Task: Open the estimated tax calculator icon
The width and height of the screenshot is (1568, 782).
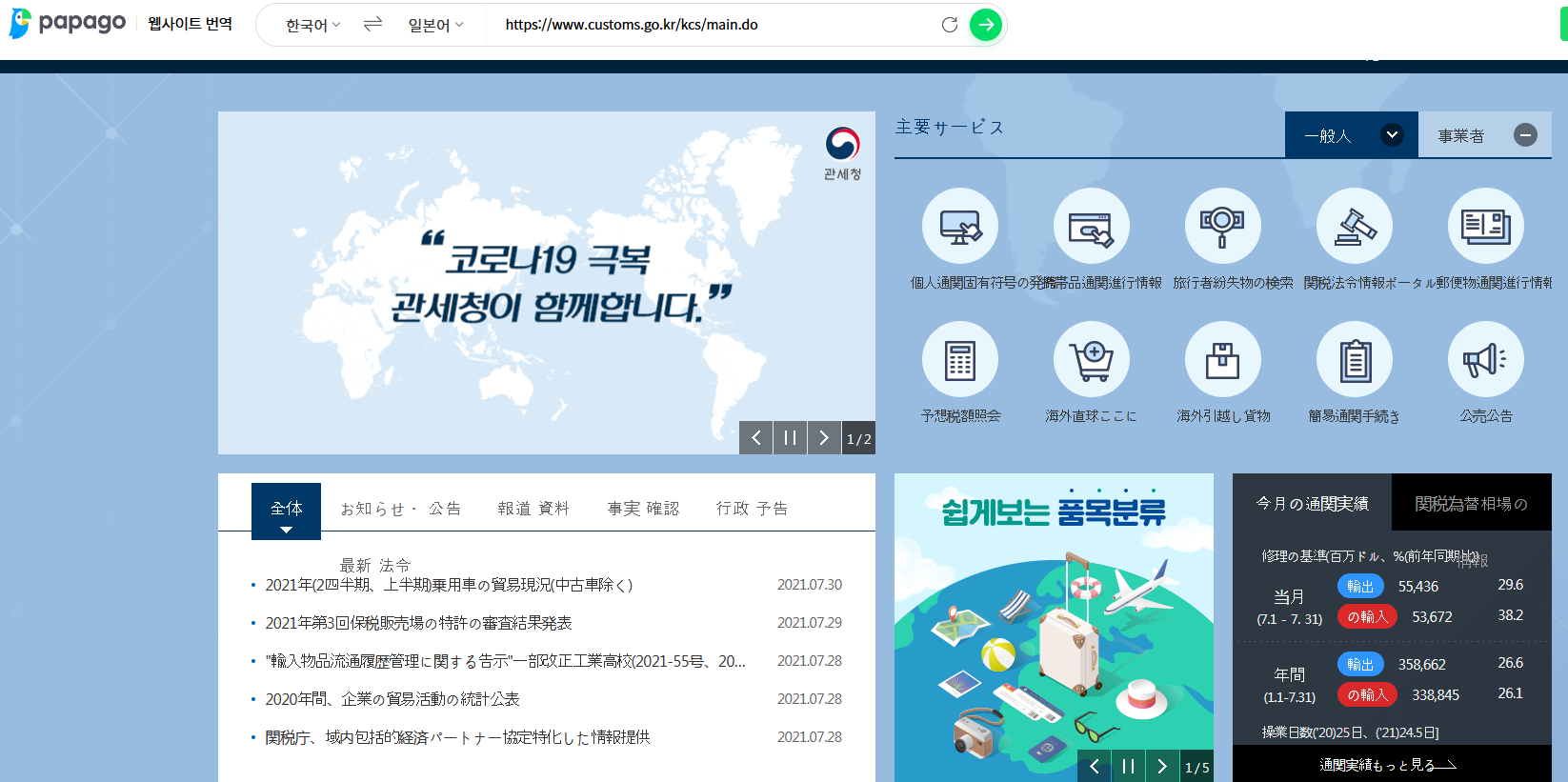Action: click(959, 360)
